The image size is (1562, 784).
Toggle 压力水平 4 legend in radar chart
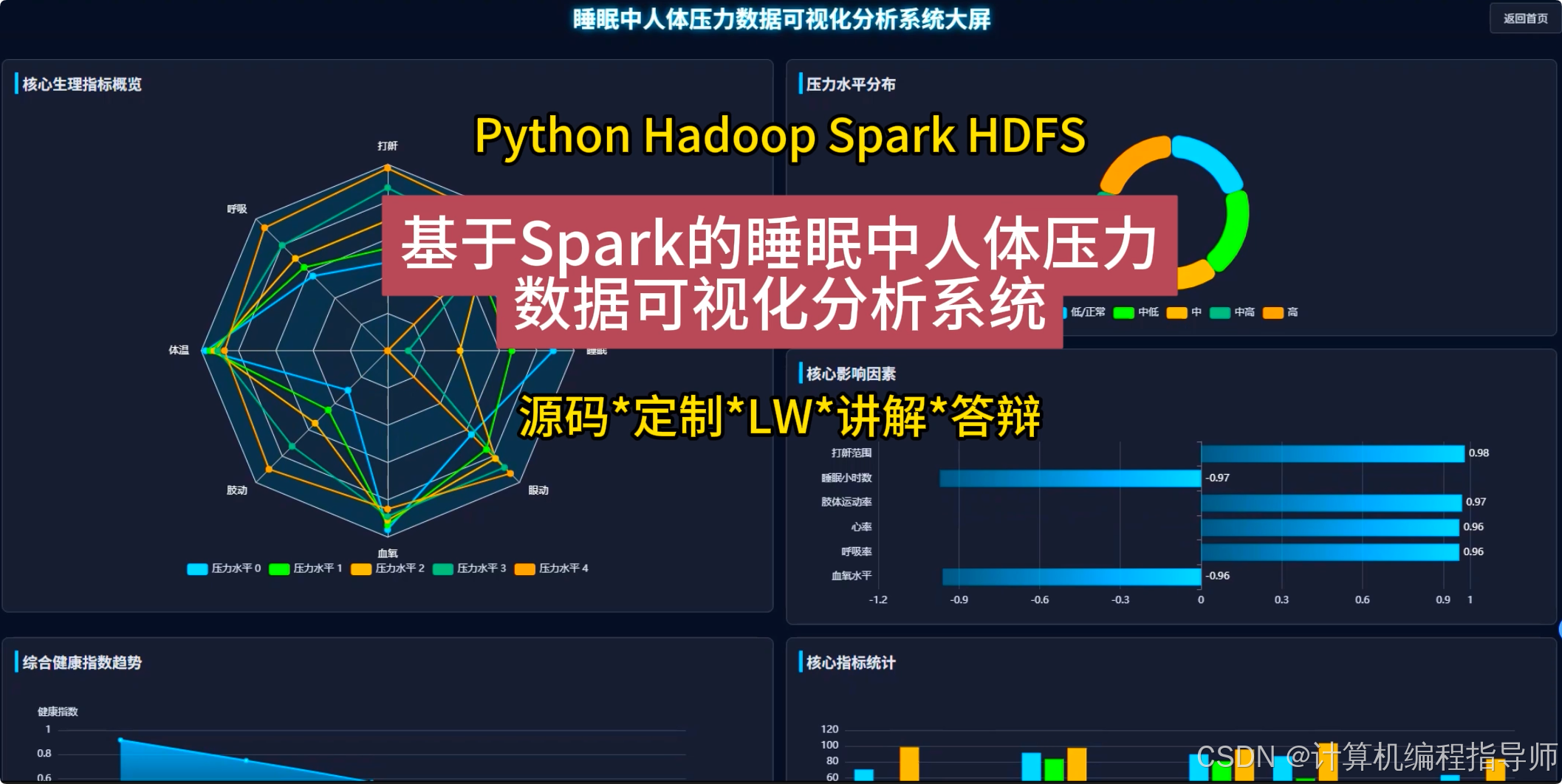[x=552, y=568]
